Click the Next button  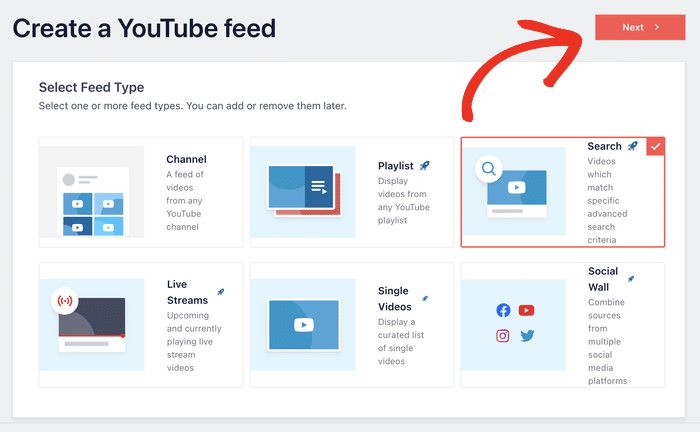pos(640,27)
